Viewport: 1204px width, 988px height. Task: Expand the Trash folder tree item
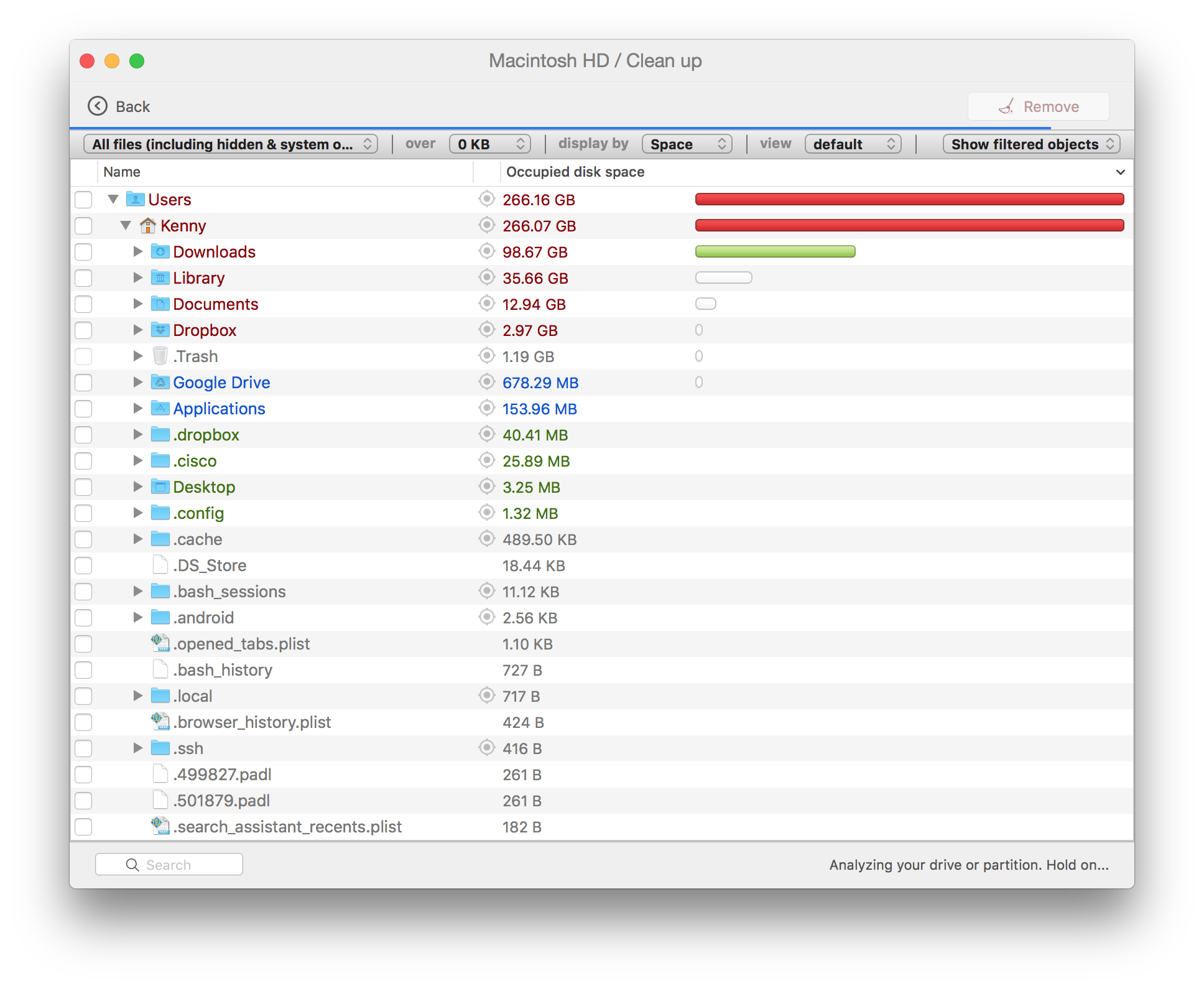point(139,356)
